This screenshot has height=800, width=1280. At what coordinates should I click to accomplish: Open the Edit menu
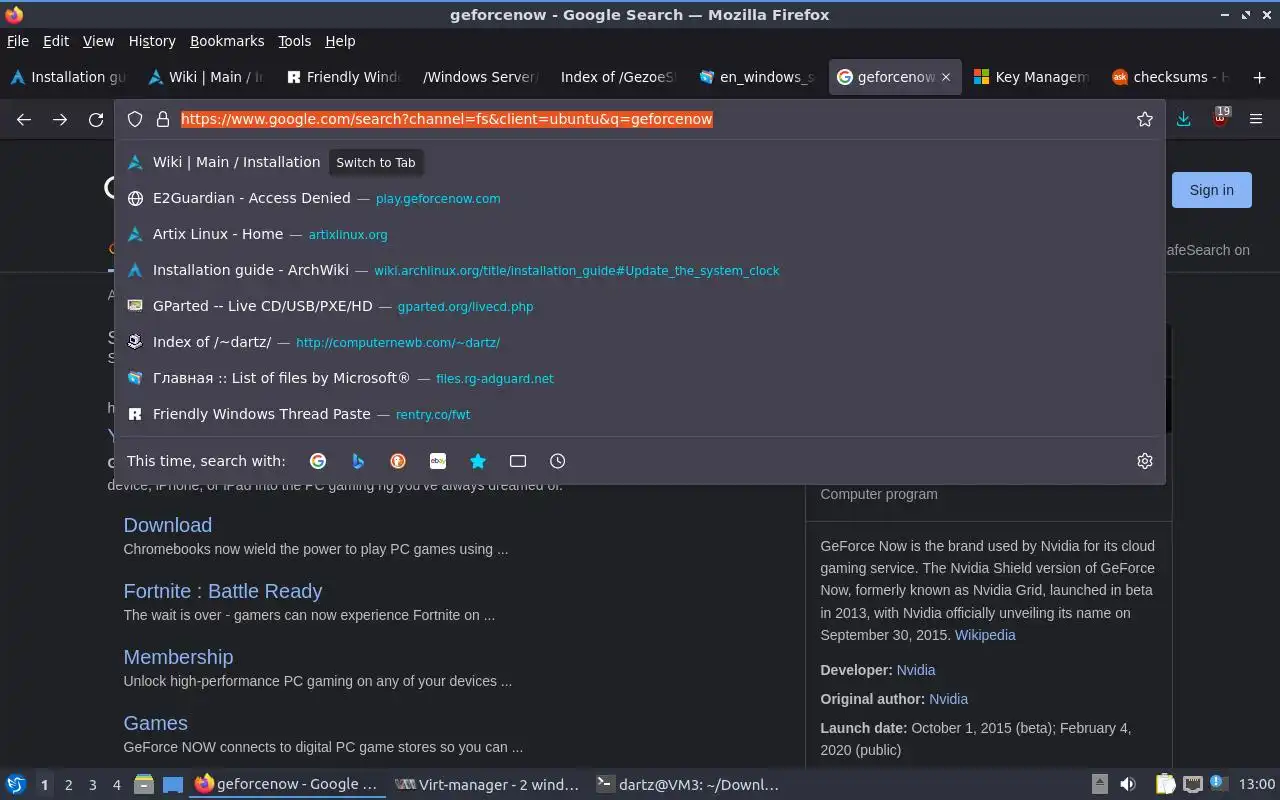pyautogui.click(x=56, y=41)
